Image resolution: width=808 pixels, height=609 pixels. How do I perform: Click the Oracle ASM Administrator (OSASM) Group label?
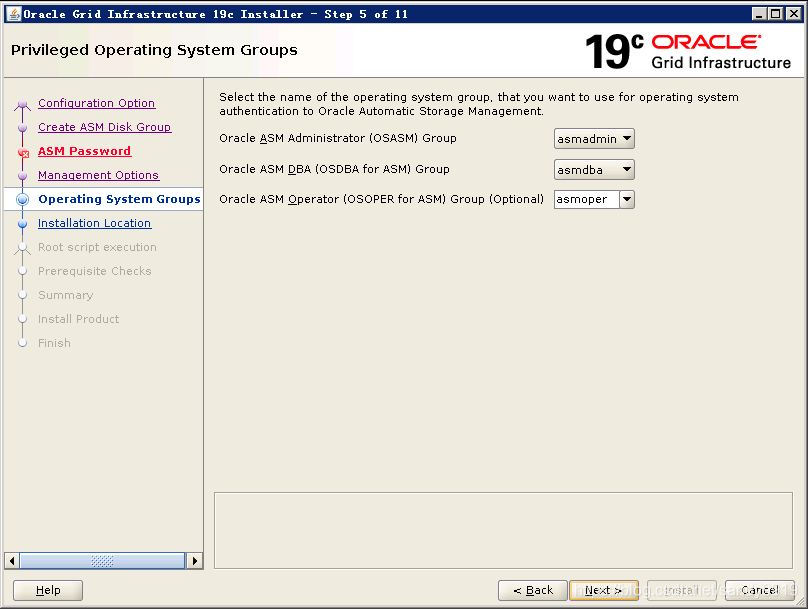point(338,138)
